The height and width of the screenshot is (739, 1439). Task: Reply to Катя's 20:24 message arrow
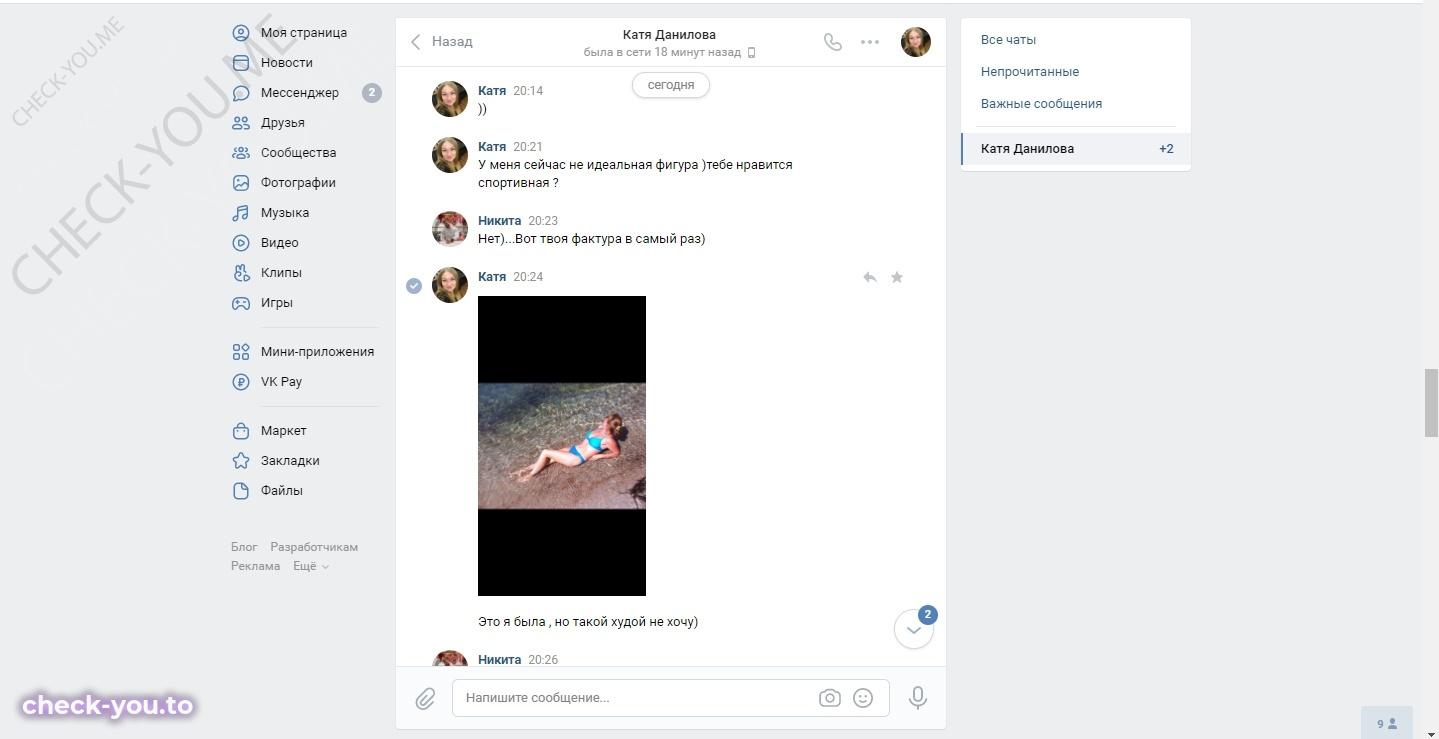(870, 277)
